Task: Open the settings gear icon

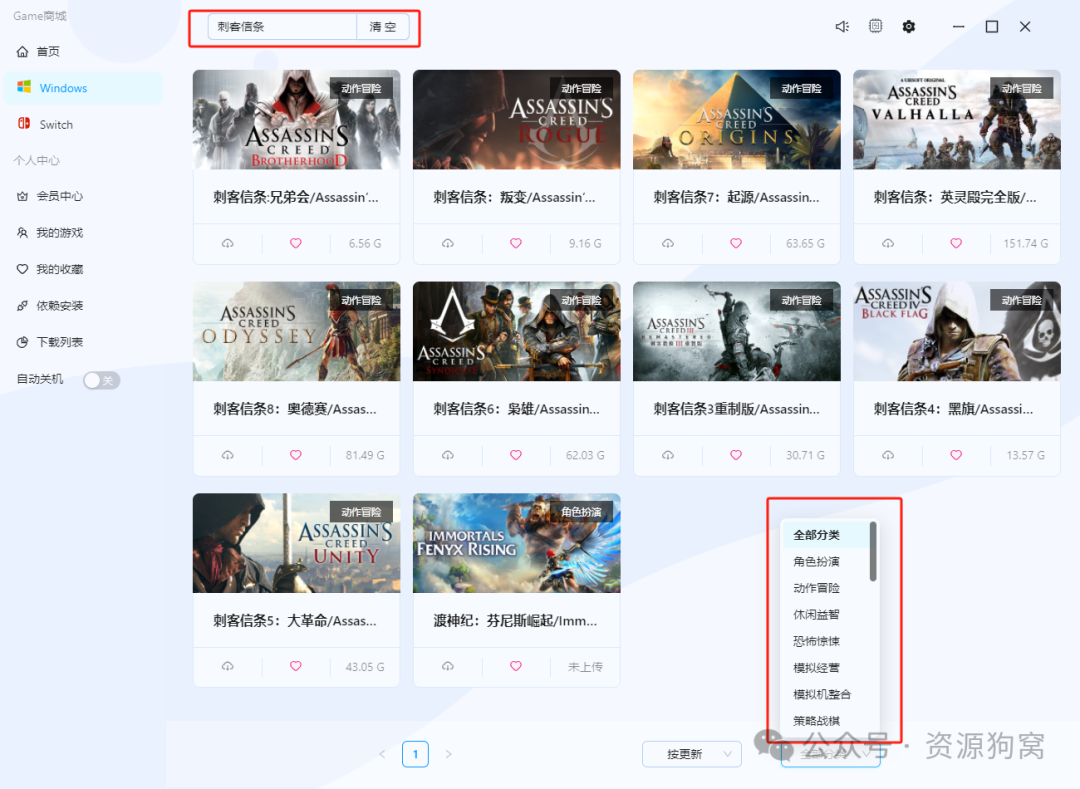Action: pos(908,27)
